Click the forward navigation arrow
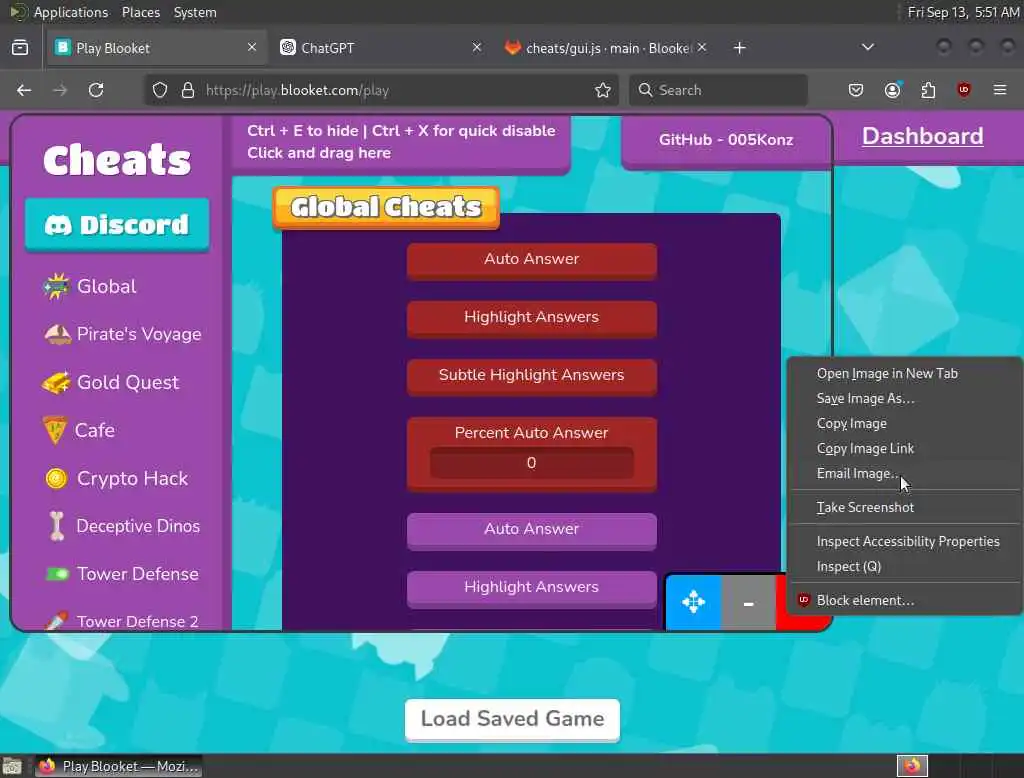Image resolution: width=1024 pixels, height=778 pixels. 60,90
